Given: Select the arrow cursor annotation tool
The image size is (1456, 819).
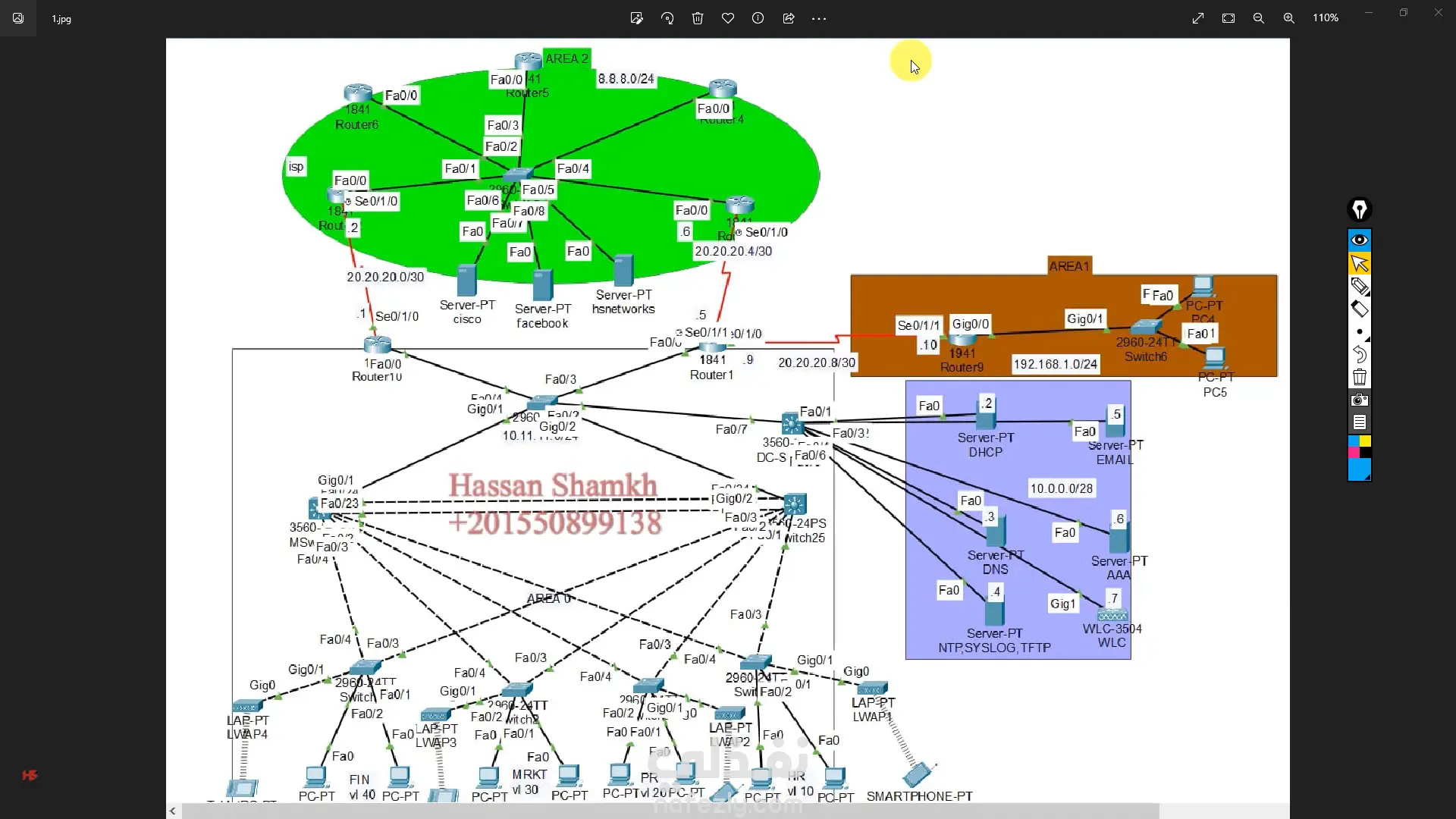Looking at the screenshot, I should pyautogui.click(x=1360, y=263).
